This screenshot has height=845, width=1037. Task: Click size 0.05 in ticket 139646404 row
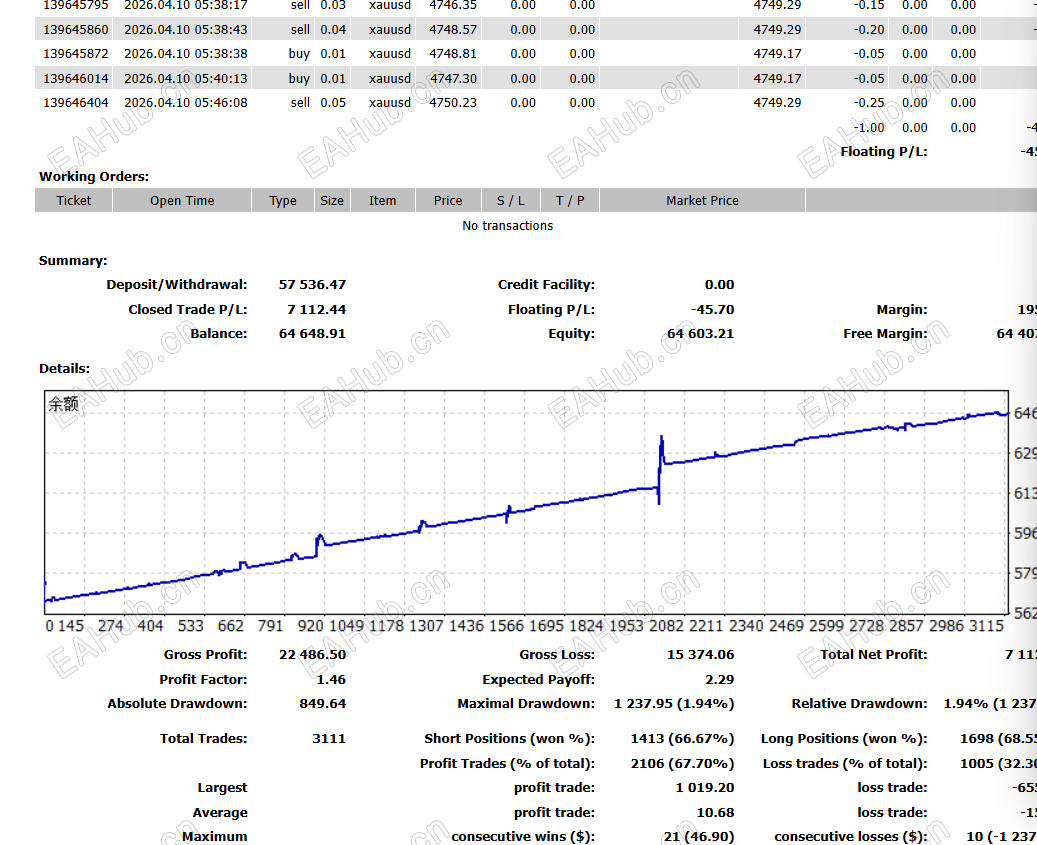[x=333, y=102]
